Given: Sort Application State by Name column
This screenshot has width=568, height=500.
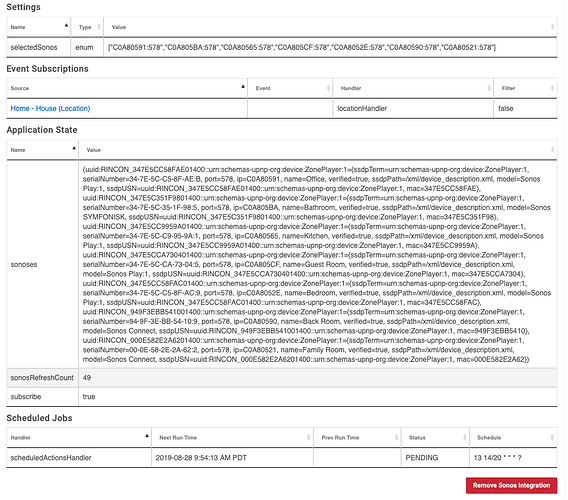Looking at the screenshot, I should pyautogui.click(x=42, y=150).
